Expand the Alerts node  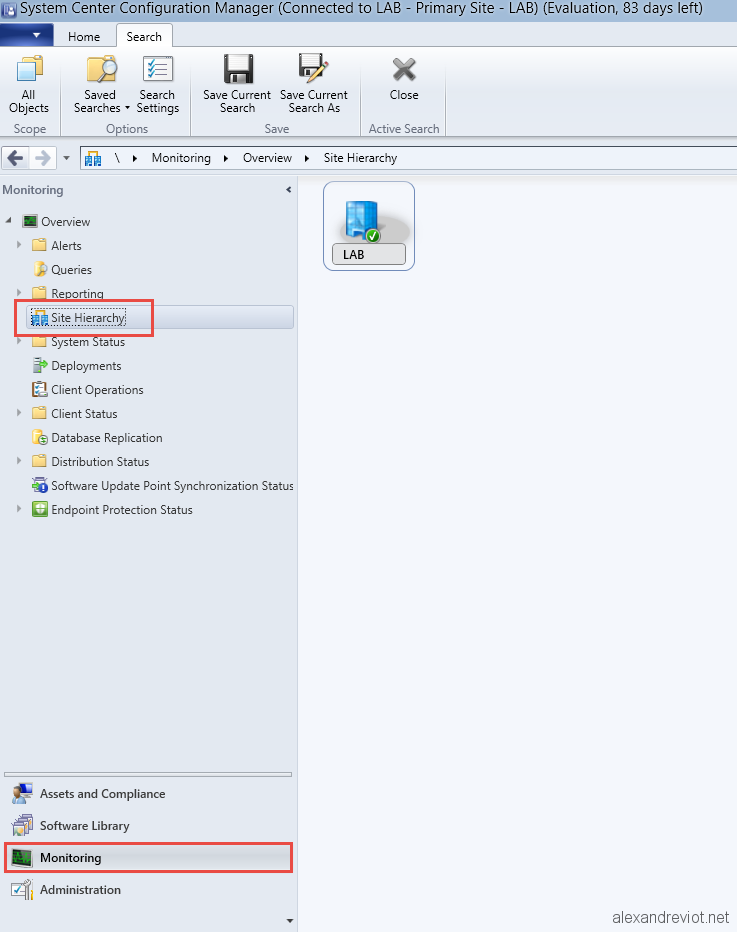pyautogui.click(x=19, y=244)
